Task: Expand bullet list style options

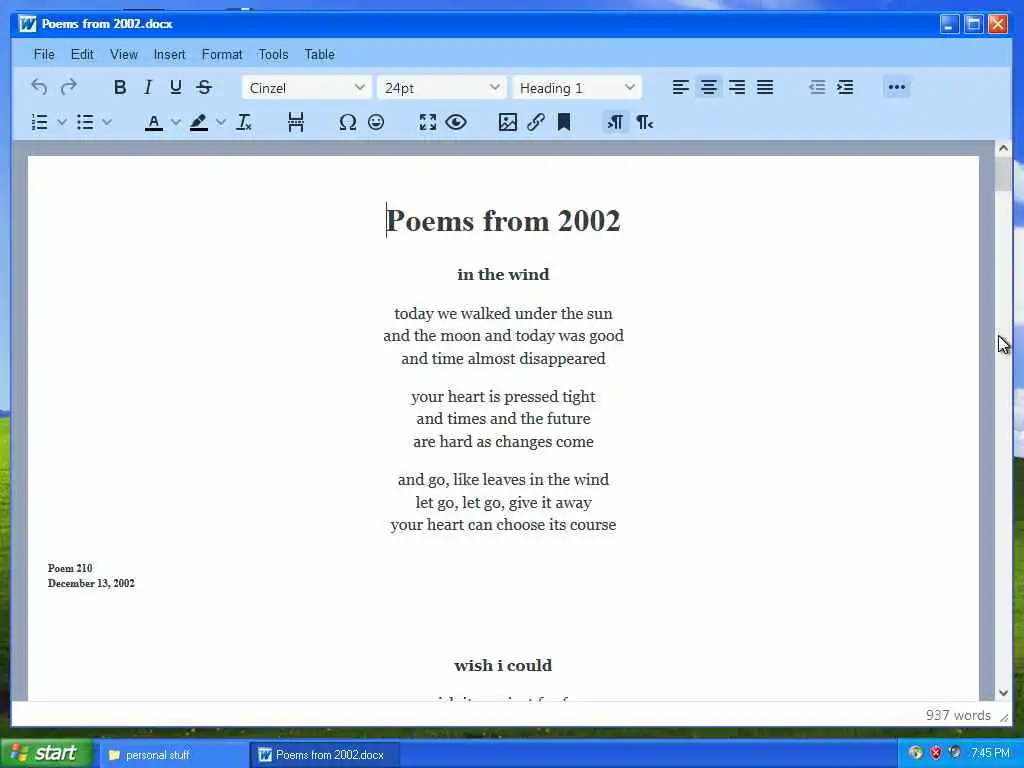Action: (x=107, y=122)
